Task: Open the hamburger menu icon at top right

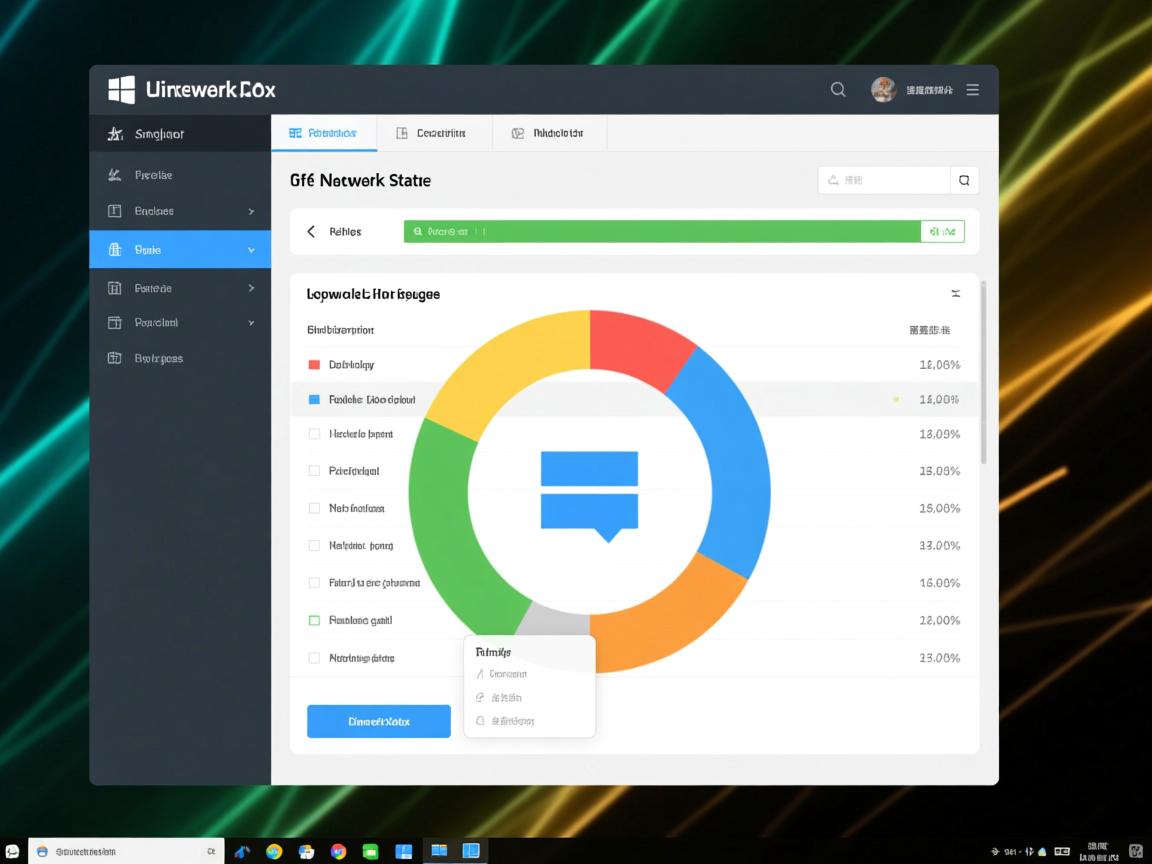Action: point(973,89)
